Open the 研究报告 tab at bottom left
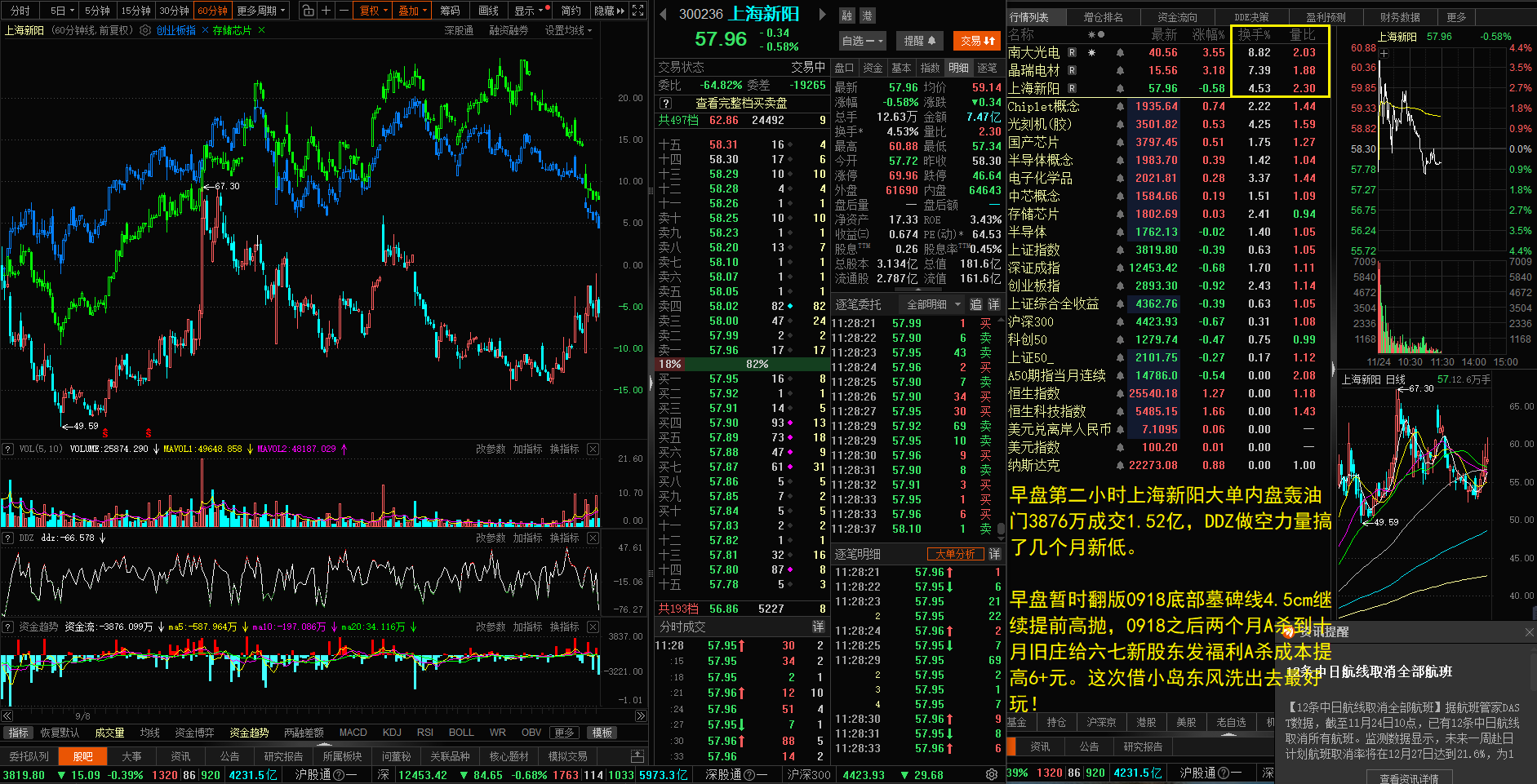The image size is (1537, 784). (283, 756)
